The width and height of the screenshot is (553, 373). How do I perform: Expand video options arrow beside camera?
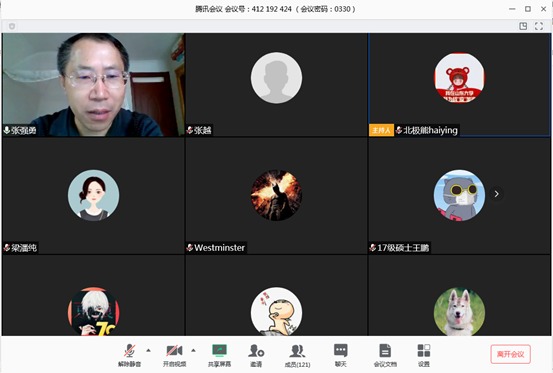(x=193, y=350)
